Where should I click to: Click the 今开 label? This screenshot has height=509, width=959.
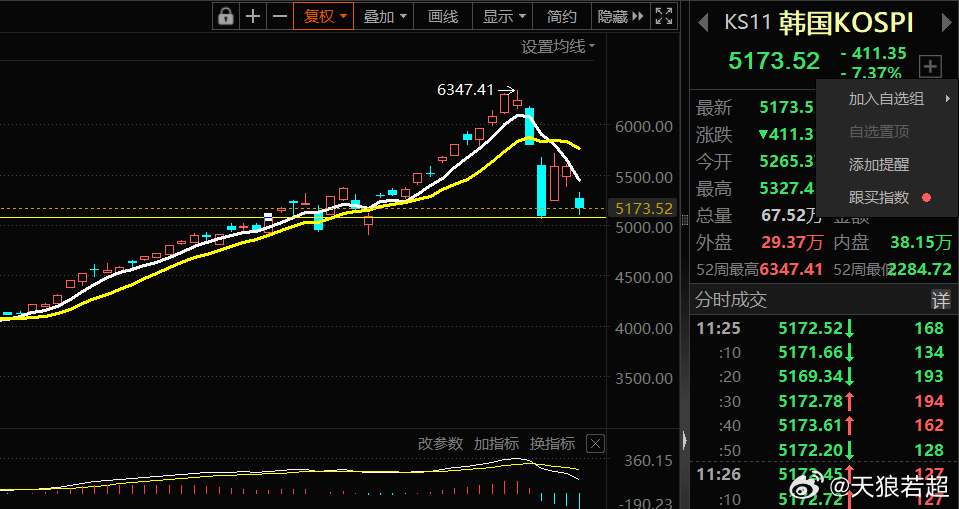714,162
